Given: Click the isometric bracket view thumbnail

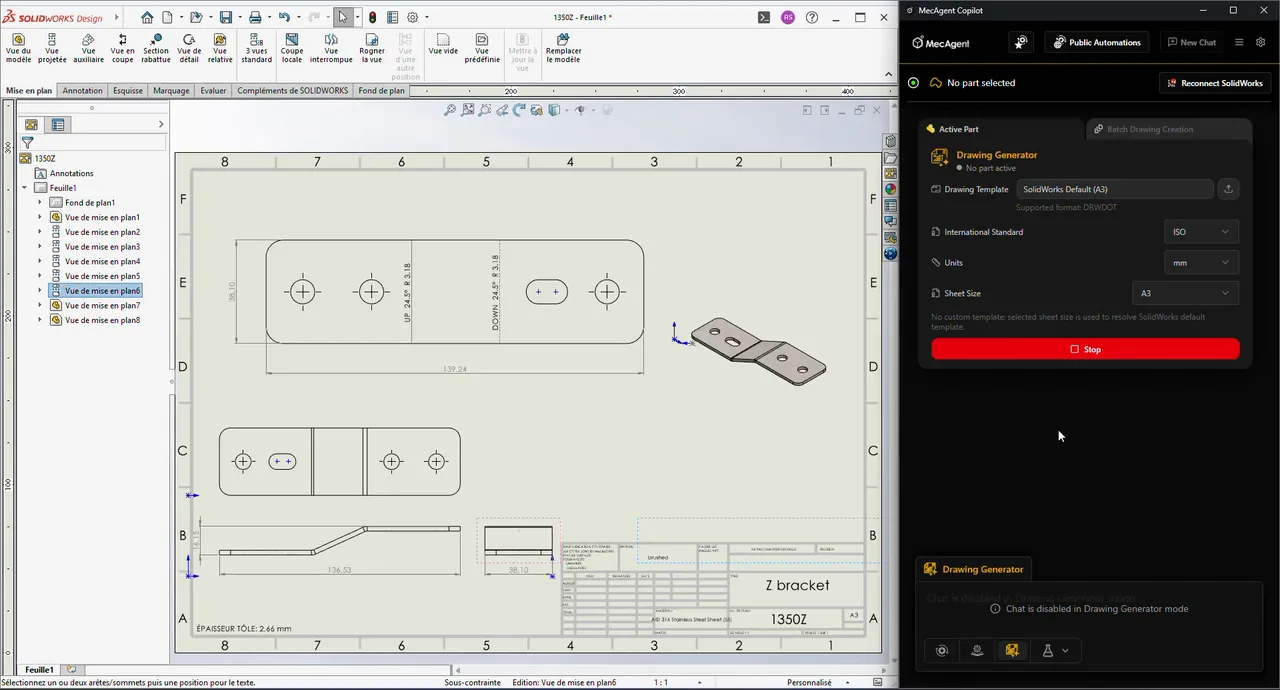Looking at the screenshot, I should pos(759,350).
